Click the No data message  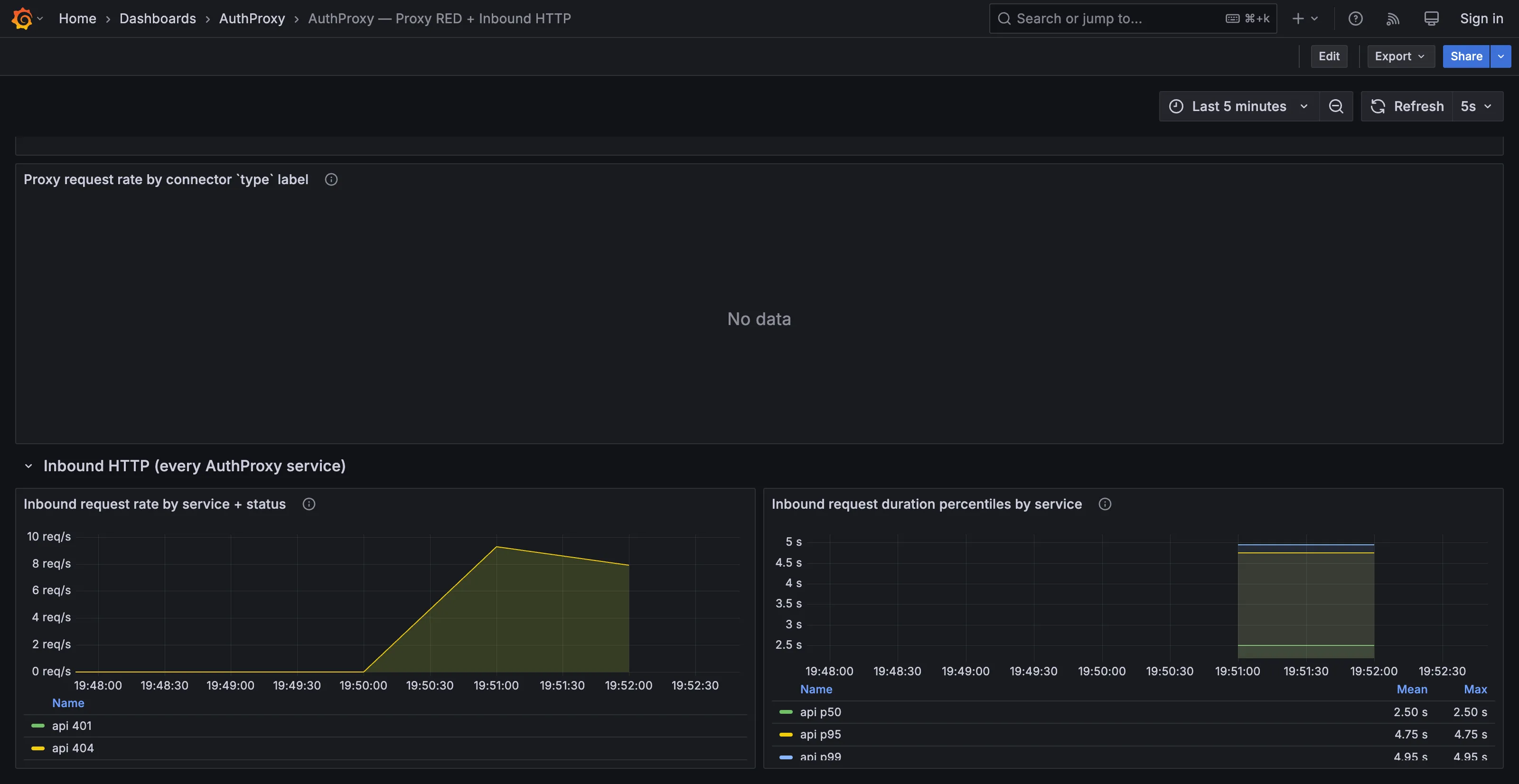click(x=759, y=319)
